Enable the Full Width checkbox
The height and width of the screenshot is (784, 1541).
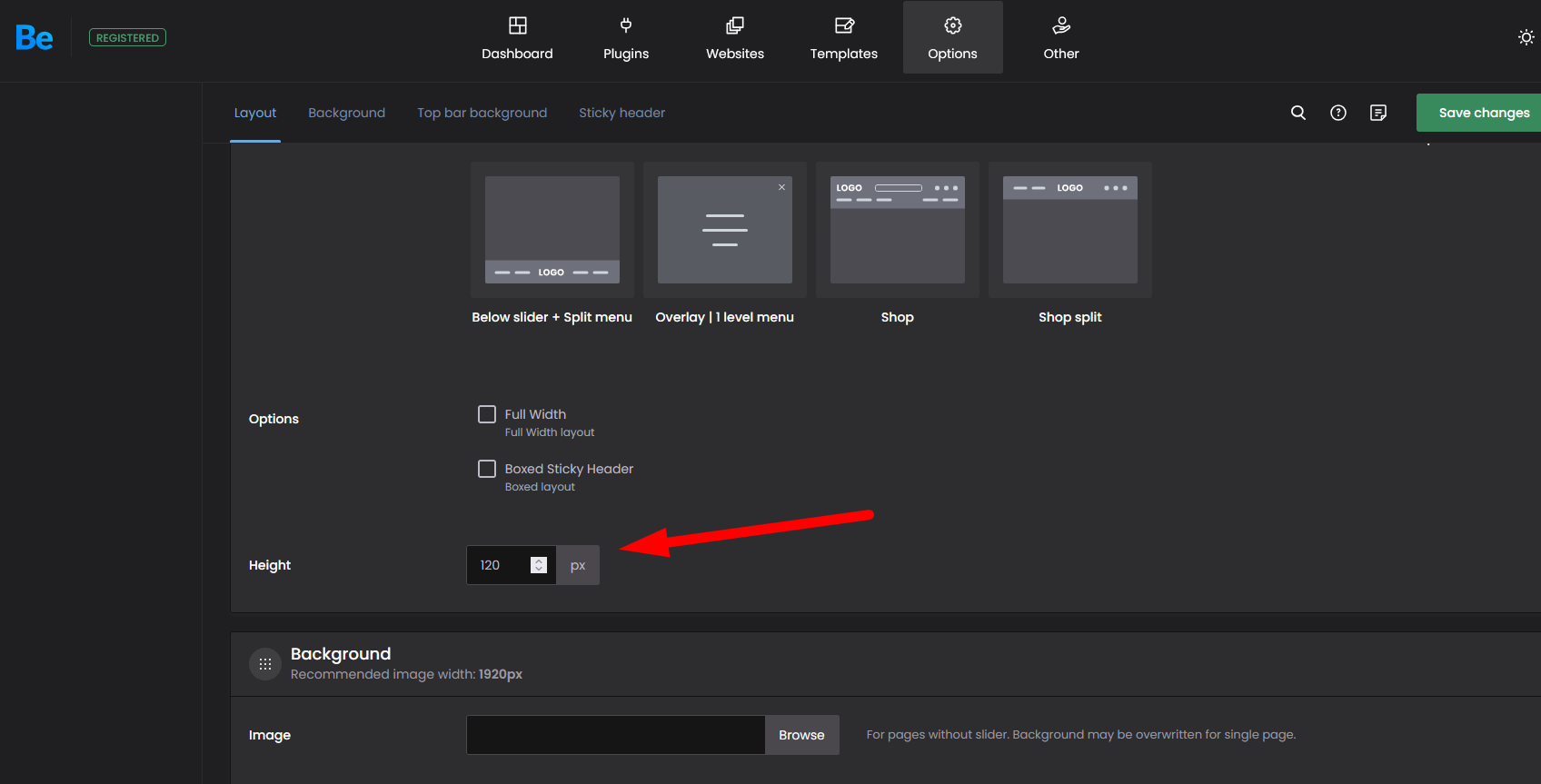pos(487,414)
